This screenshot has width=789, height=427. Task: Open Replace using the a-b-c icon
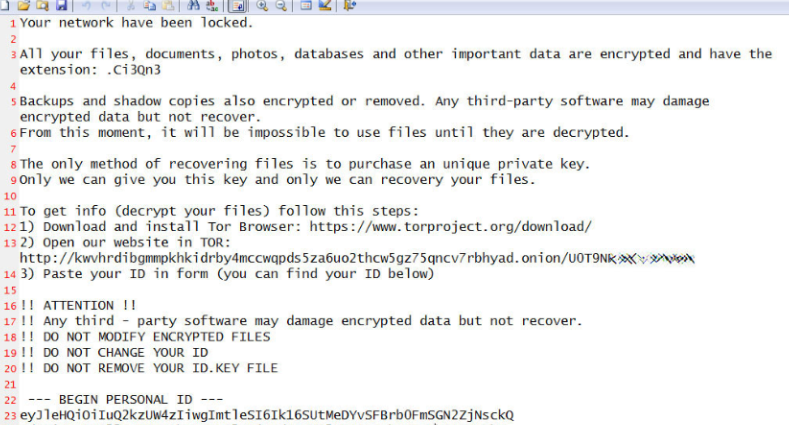(x=211, y=5)
